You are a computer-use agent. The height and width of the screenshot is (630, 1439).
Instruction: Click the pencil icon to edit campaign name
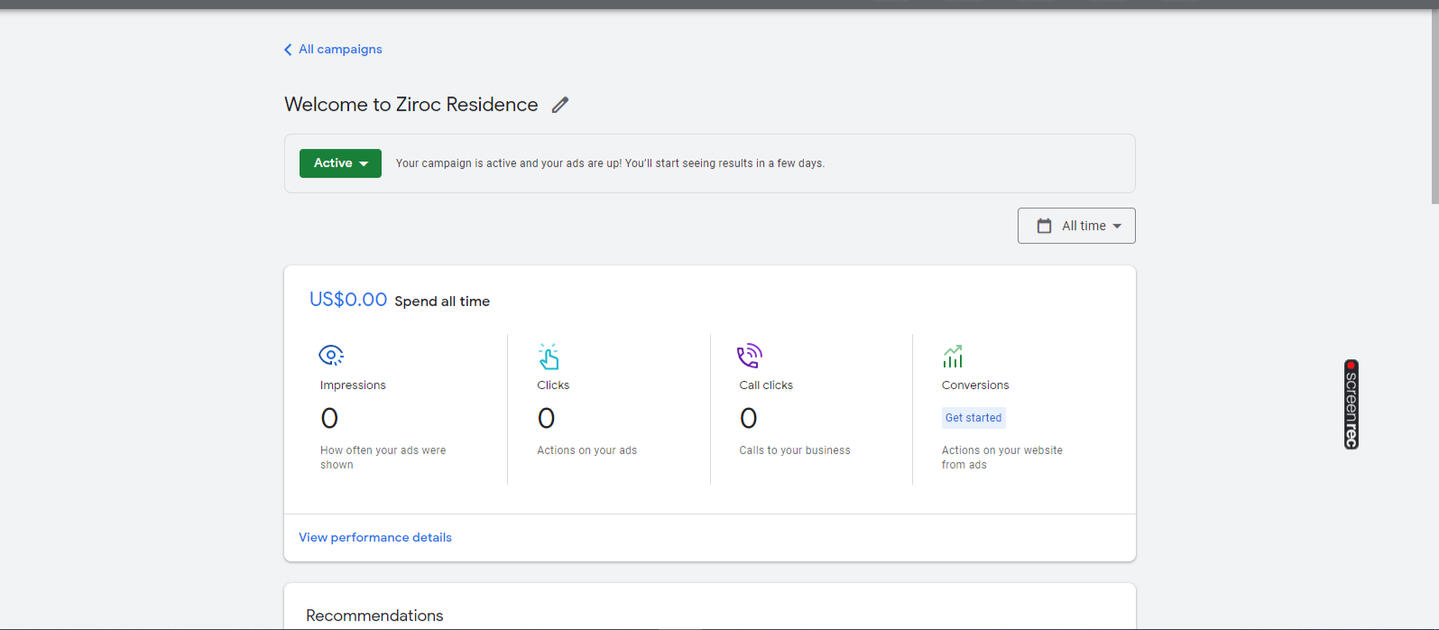point(560,105)
